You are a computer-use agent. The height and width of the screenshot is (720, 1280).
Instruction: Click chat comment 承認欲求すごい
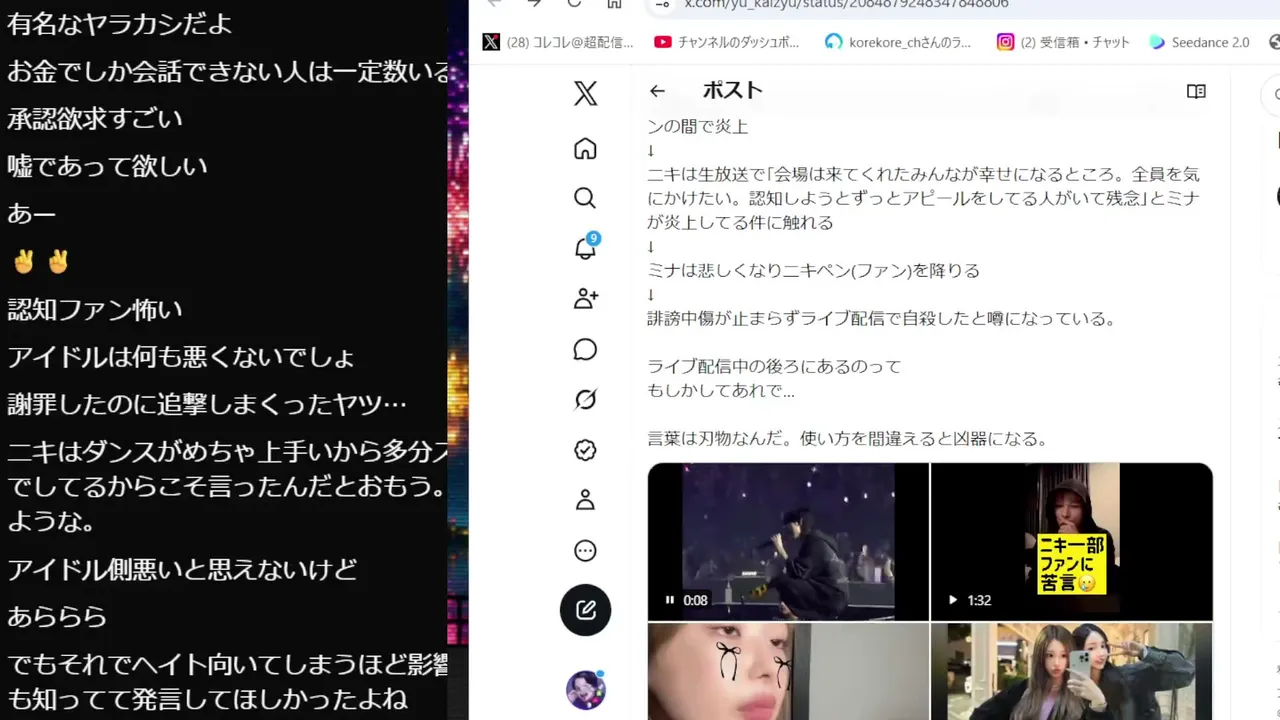coord(95,119)
